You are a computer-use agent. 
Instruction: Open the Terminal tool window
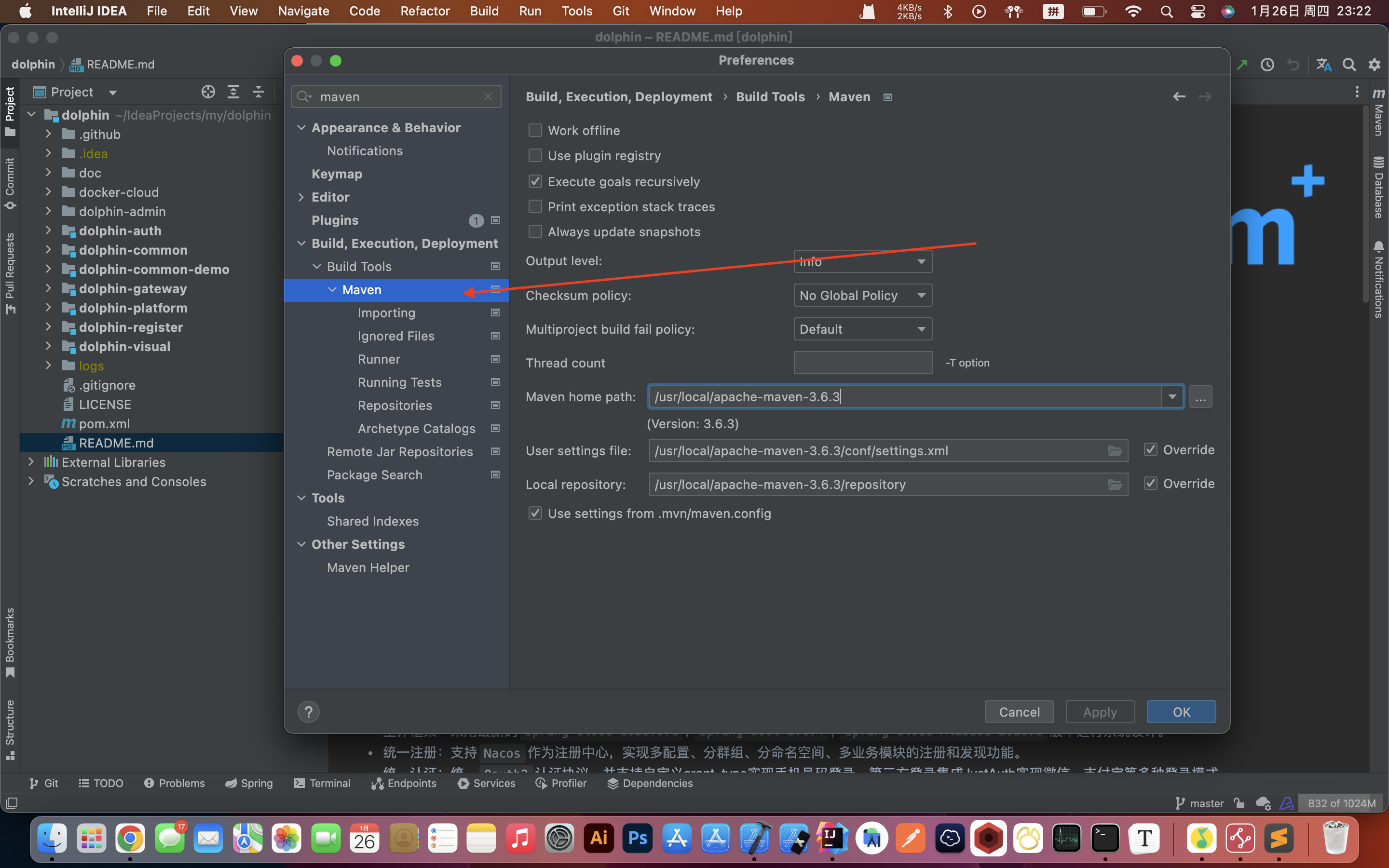[x=322, y=783]
